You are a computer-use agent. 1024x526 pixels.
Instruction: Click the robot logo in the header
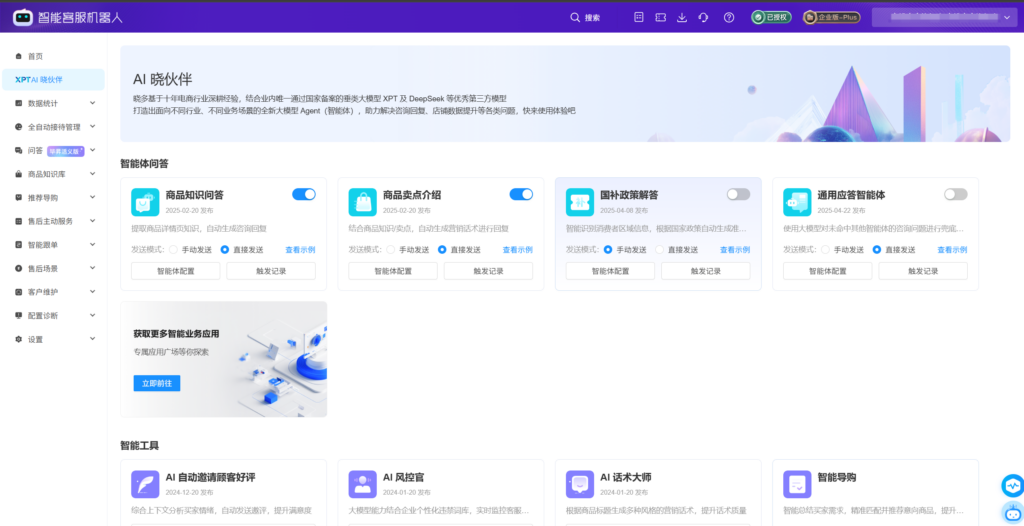point(23,18)
